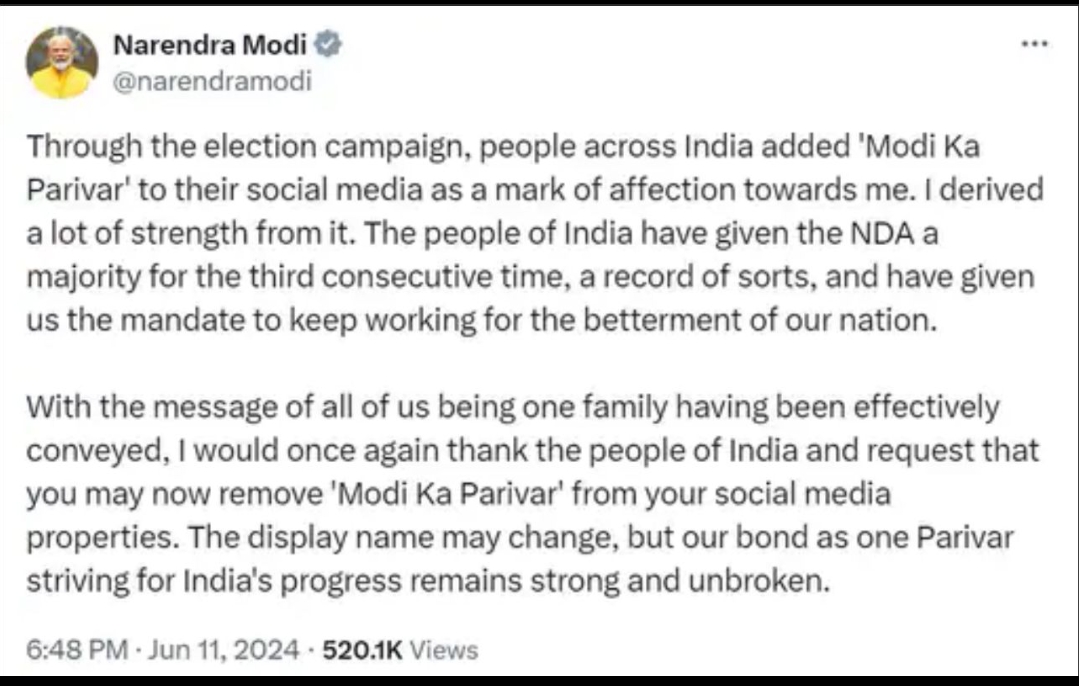Click the checkmark inside the verified badge

pyautogui.click(x=327, y=44)
